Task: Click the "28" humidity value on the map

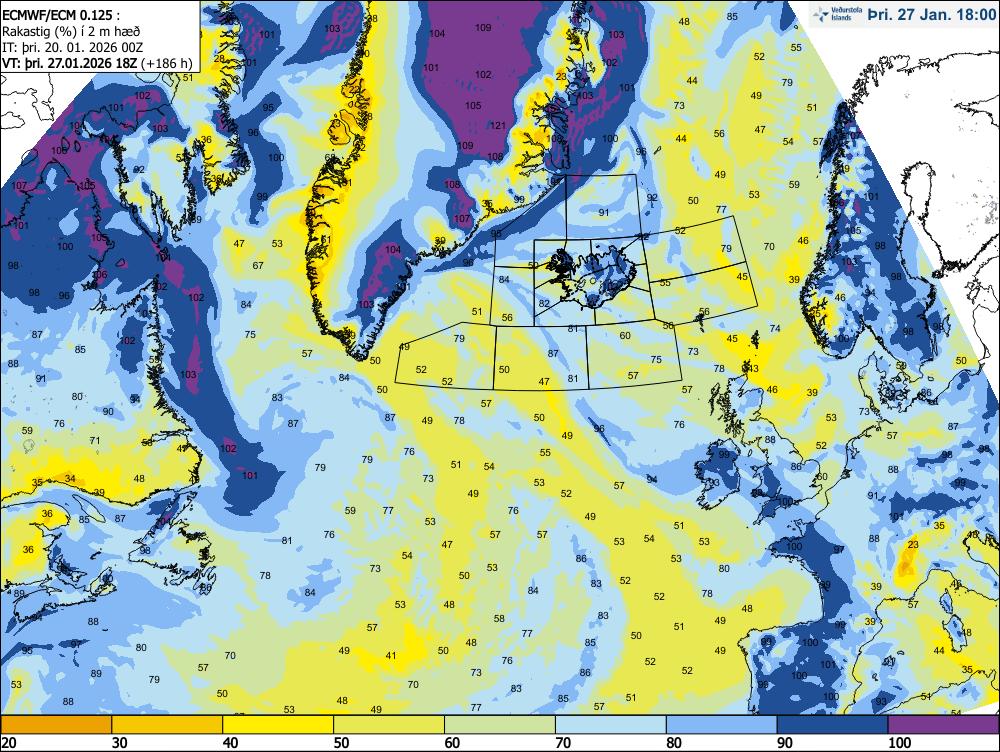Action: pyautogui.click(x=219, y=59)
